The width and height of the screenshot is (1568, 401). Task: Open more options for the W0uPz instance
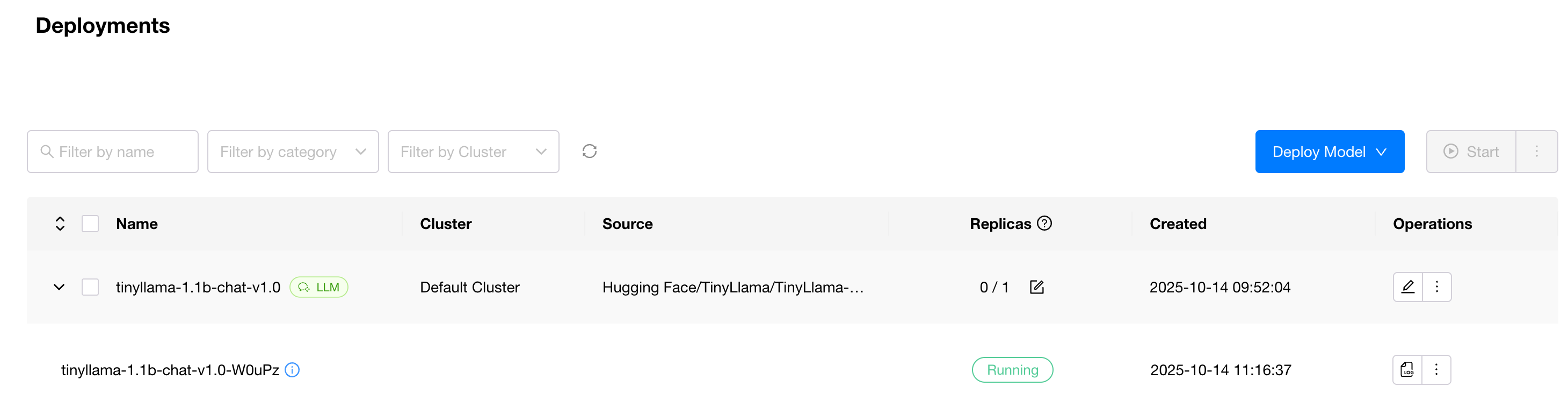tap(1436, 370)
